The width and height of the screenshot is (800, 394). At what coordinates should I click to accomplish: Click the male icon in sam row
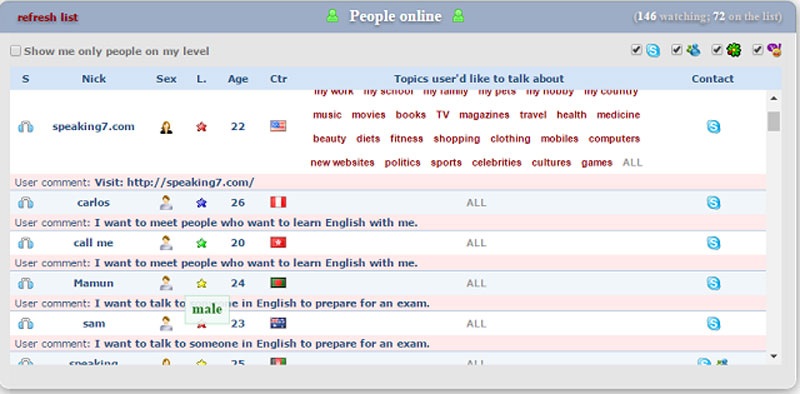(166, 324)
